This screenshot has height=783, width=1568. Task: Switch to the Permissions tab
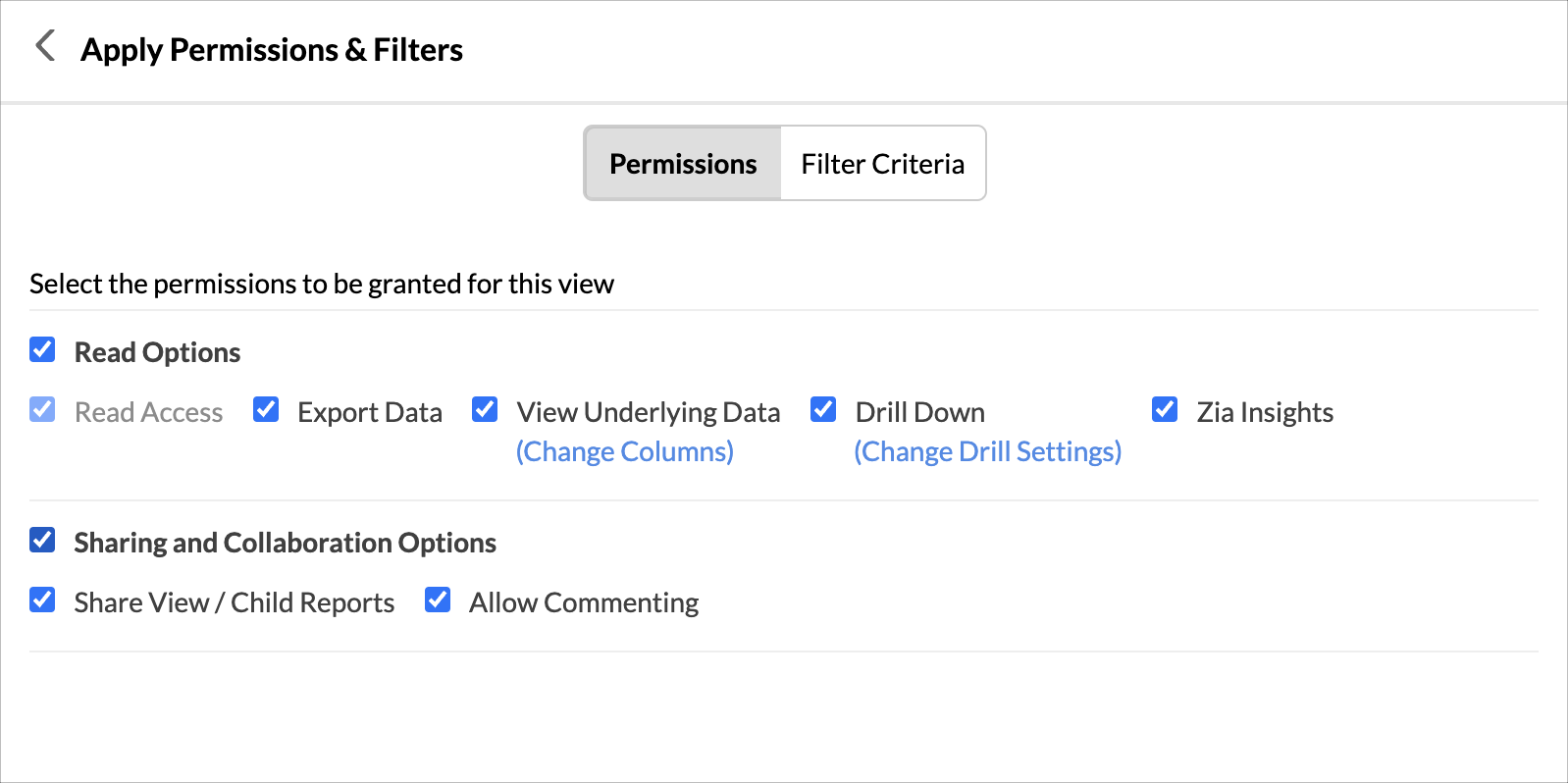click(683, 164)
